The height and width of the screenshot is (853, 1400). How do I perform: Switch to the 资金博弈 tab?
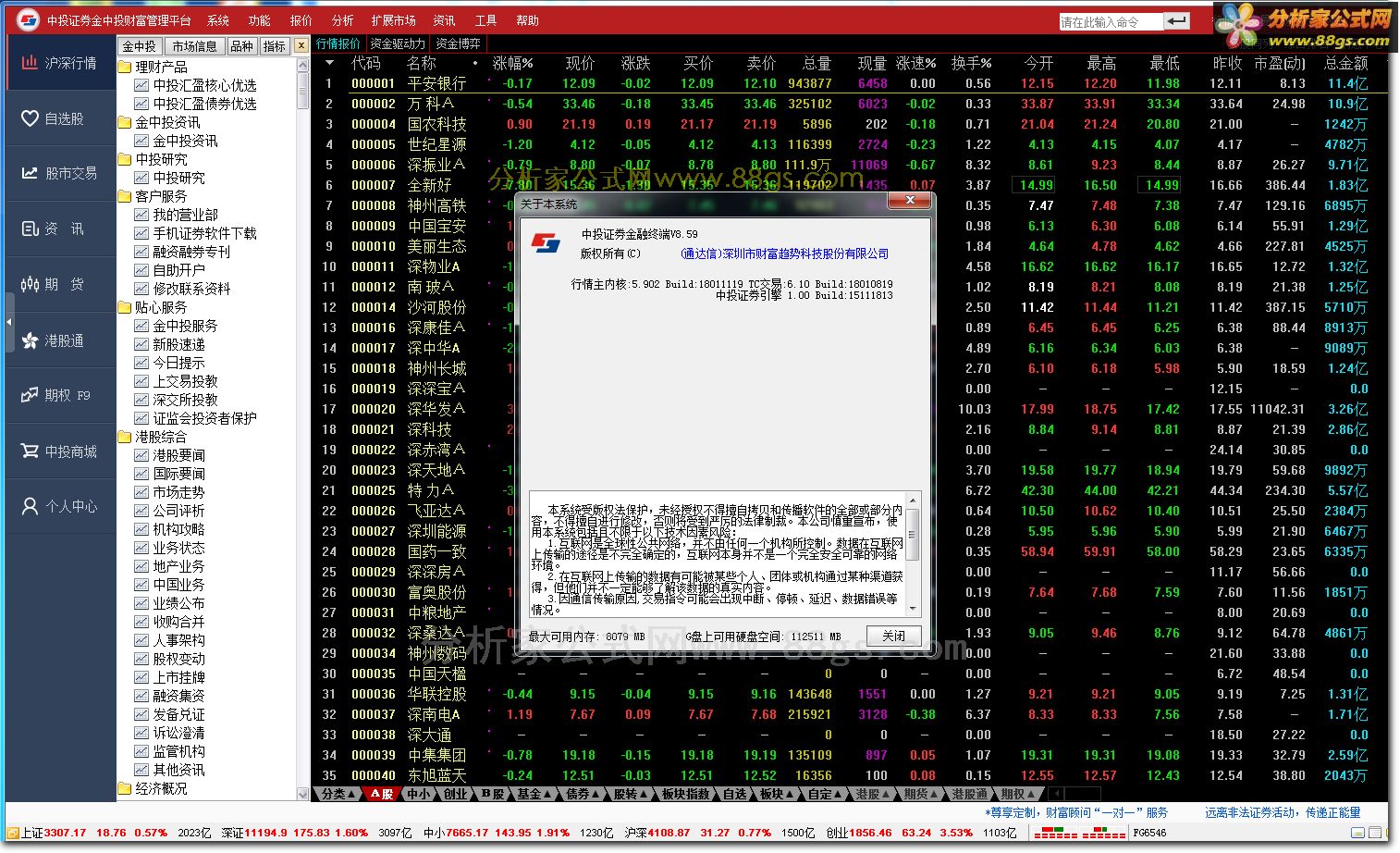click(x=458, y=43)
